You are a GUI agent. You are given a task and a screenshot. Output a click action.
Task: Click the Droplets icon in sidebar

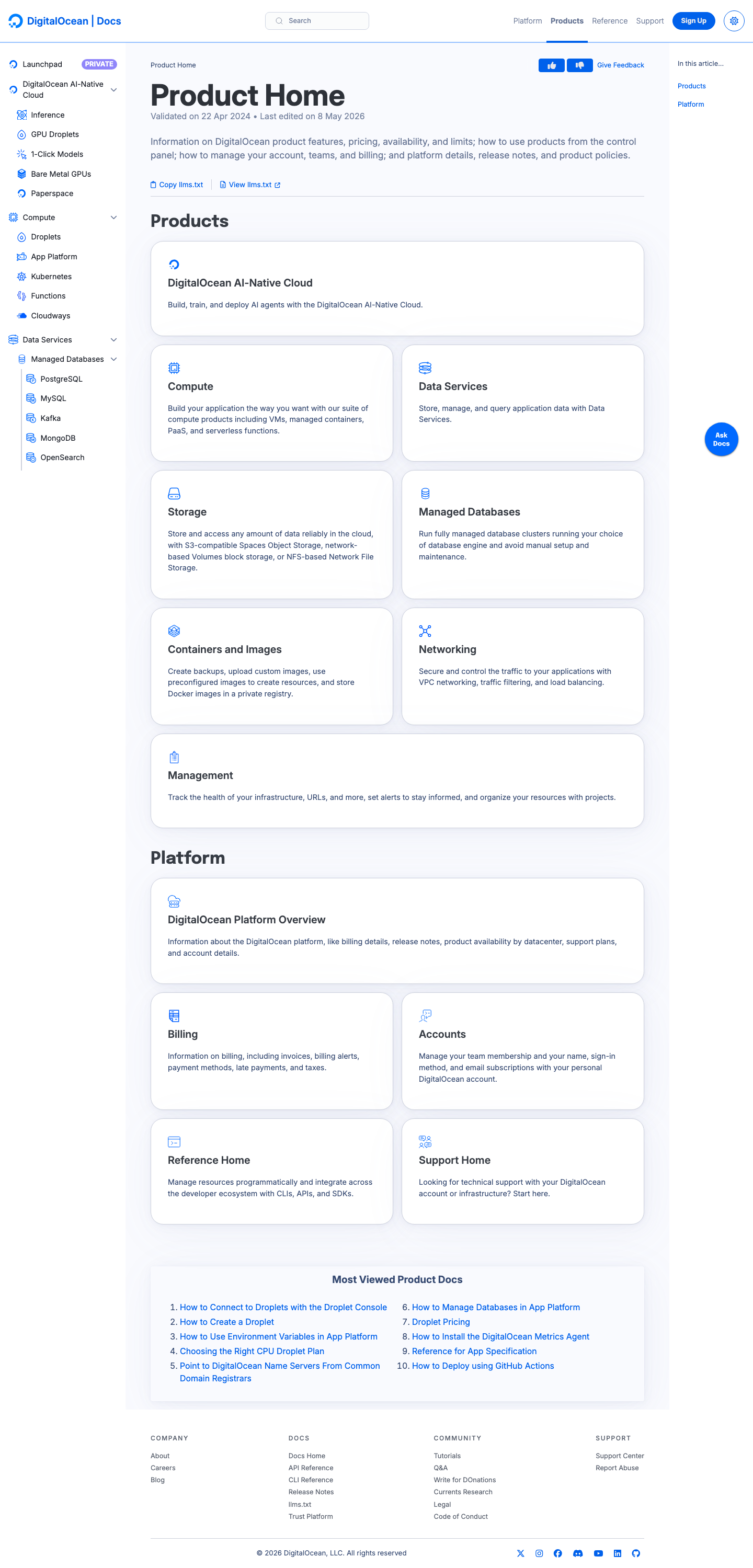click(21, 237)
